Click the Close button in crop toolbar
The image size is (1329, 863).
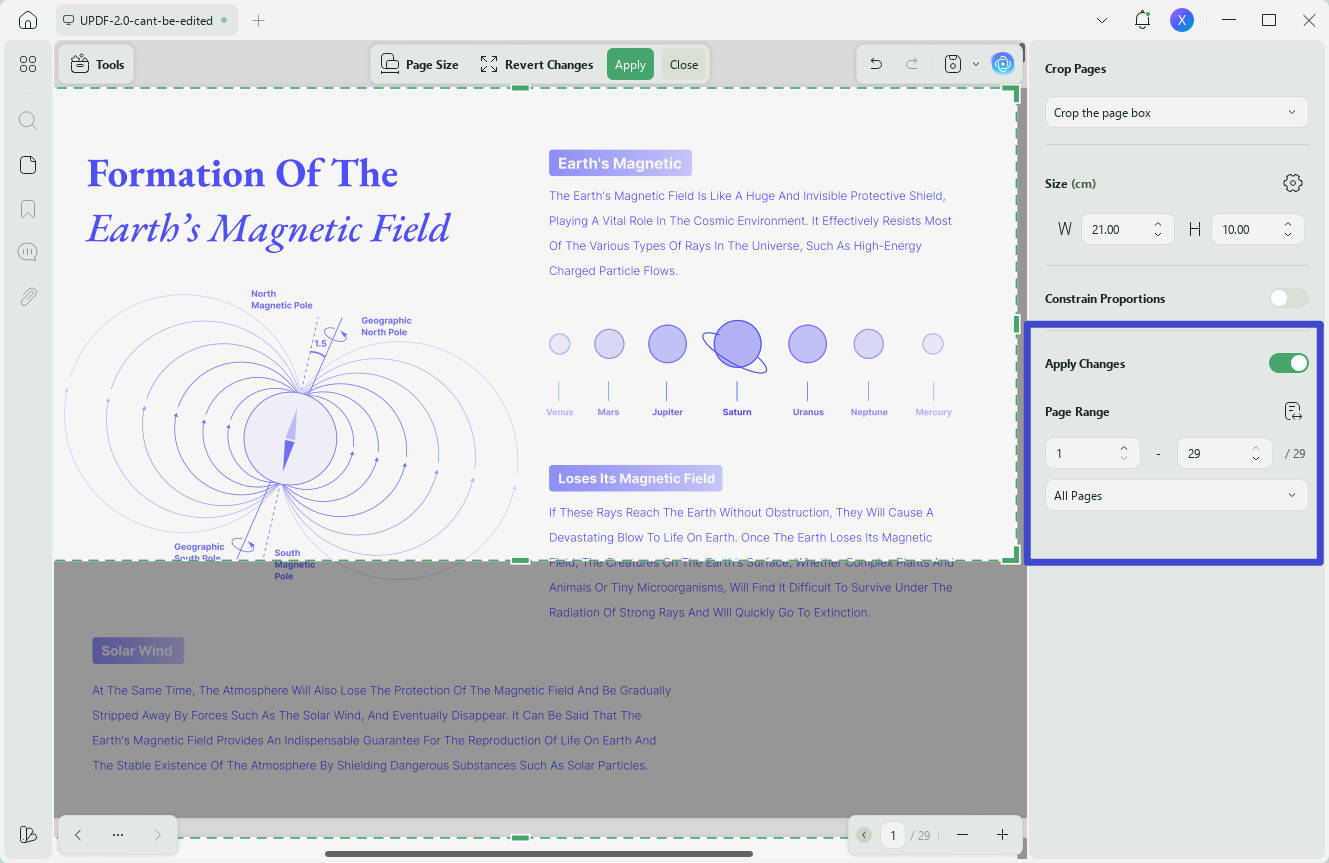click(684, 64)
